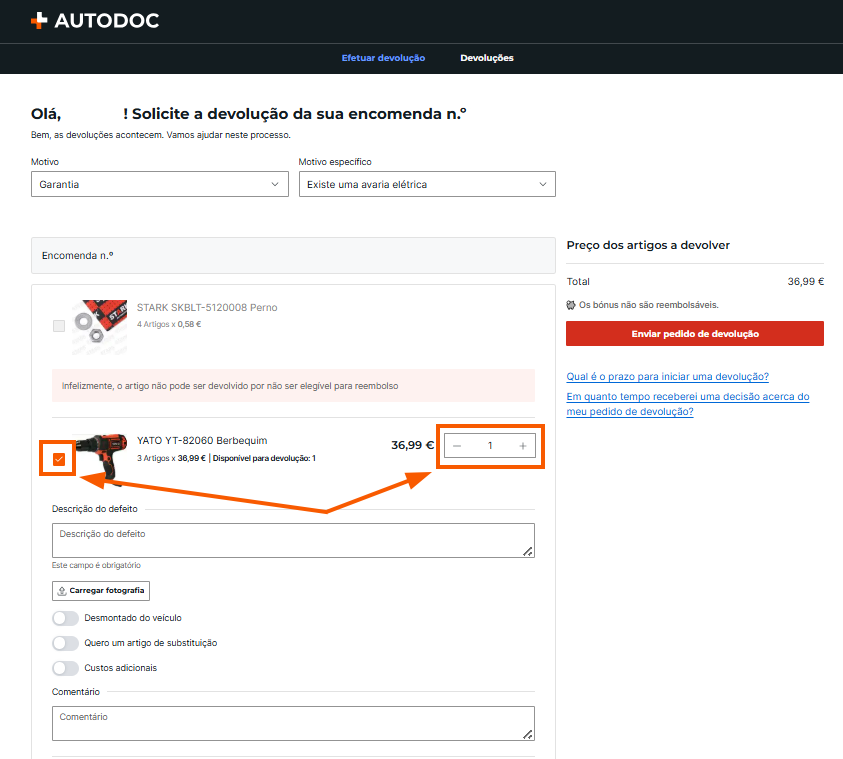The width and height of the screenshot is (843, 759).
Task: Switch to Devoluções tab
Action: 487,58
